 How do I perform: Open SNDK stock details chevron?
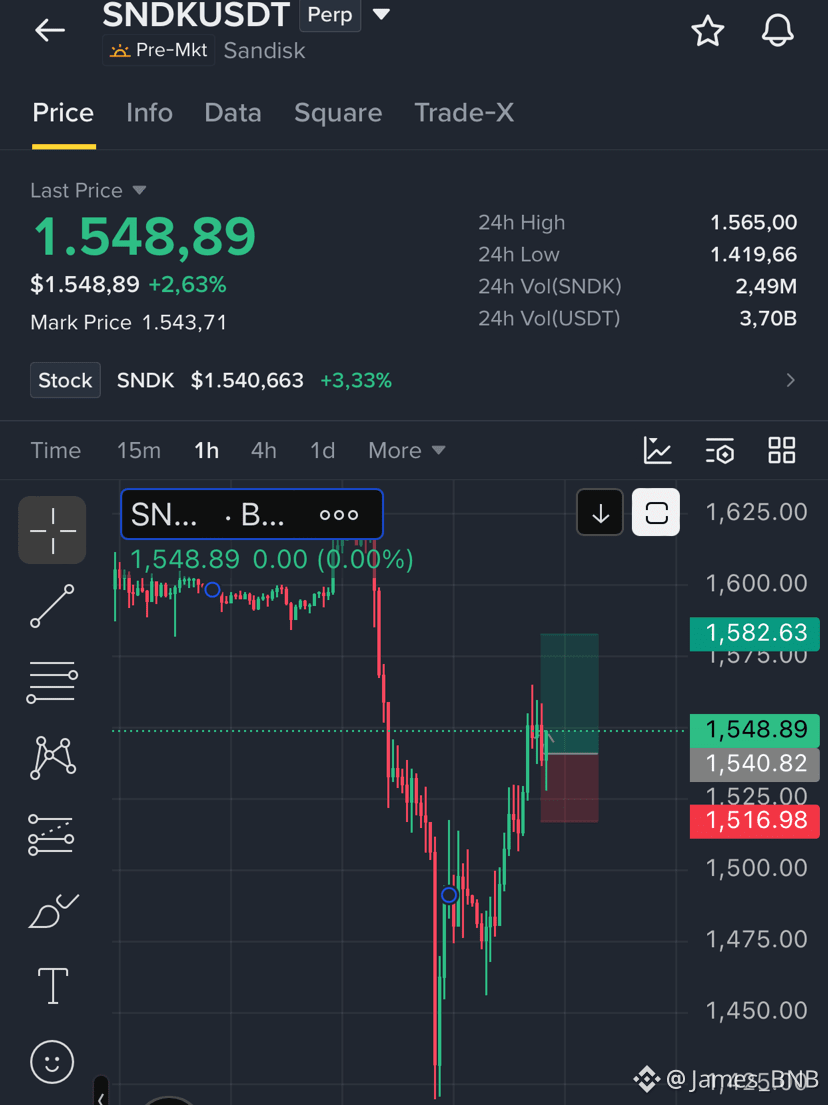791,381
